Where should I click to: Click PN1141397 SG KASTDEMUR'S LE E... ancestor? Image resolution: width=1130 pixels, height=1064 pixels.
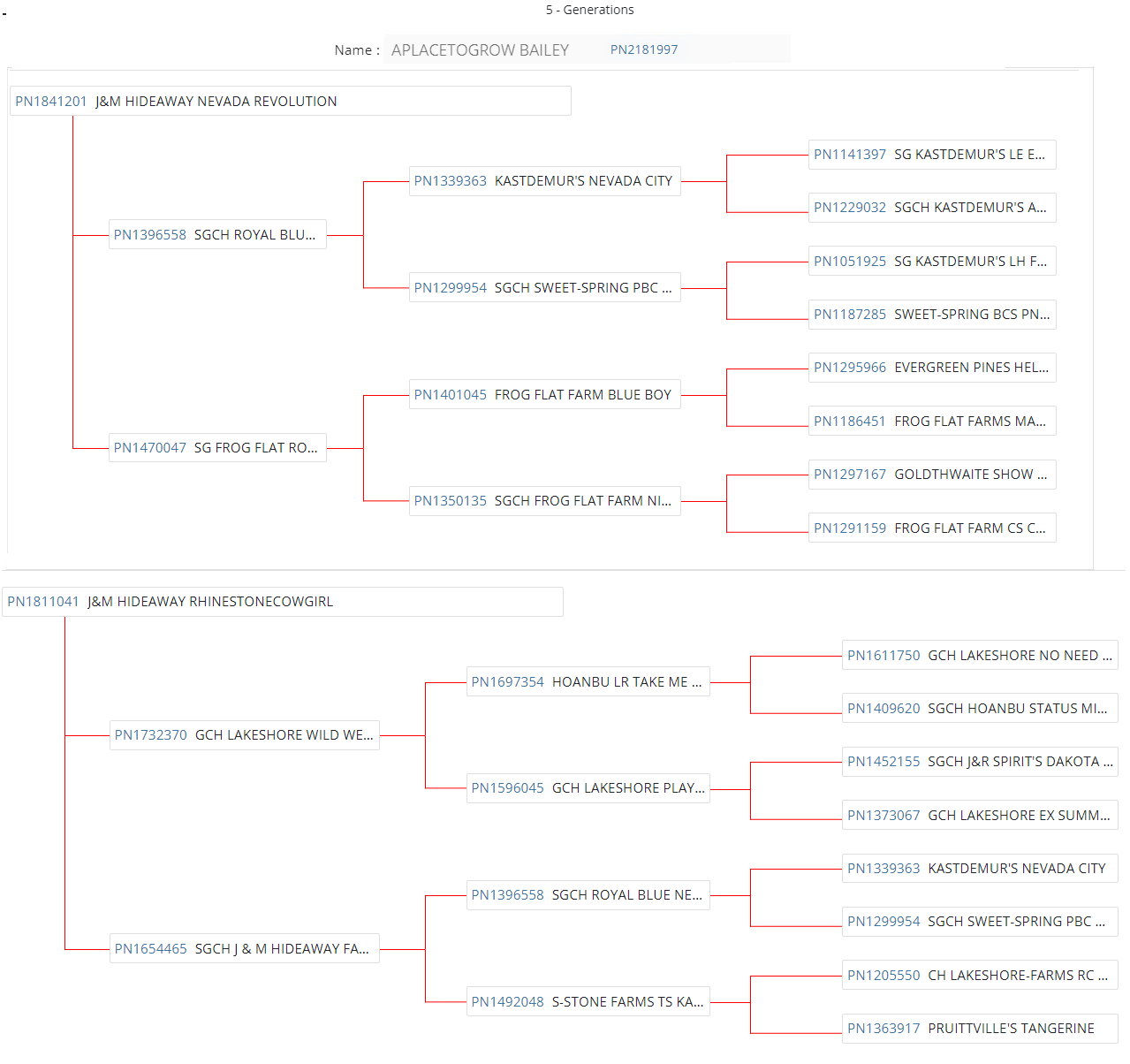pos(930,155)
